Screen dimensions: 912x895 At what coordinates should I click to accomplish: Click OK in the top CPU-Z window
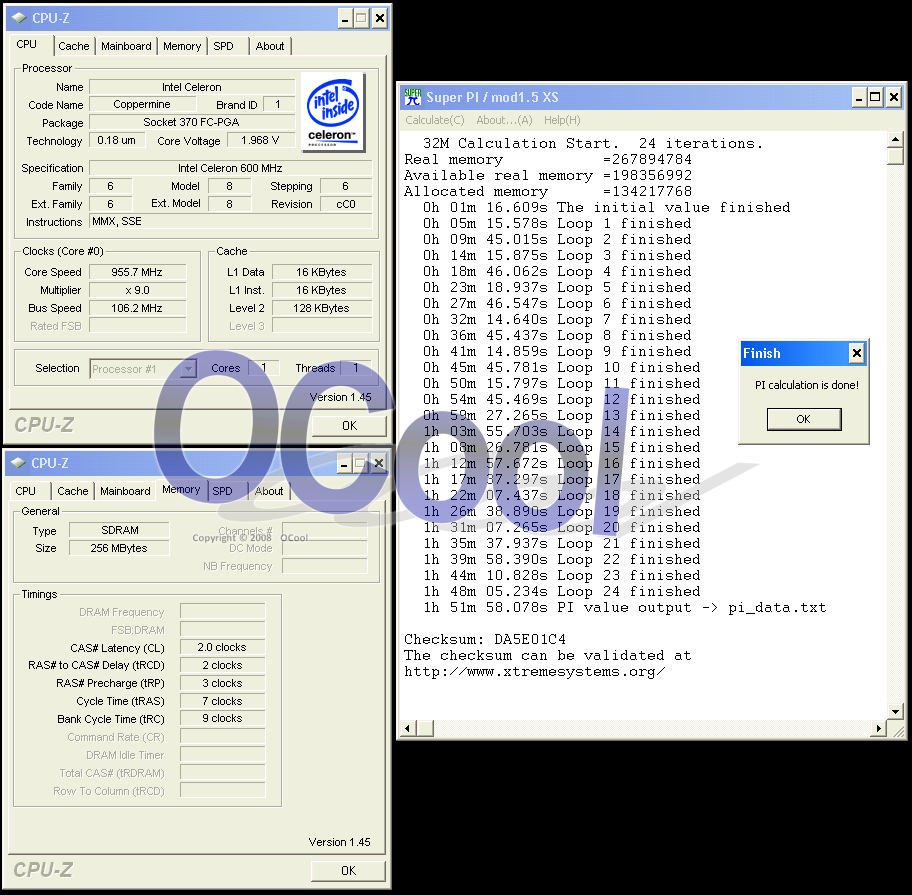coord(349,426)
